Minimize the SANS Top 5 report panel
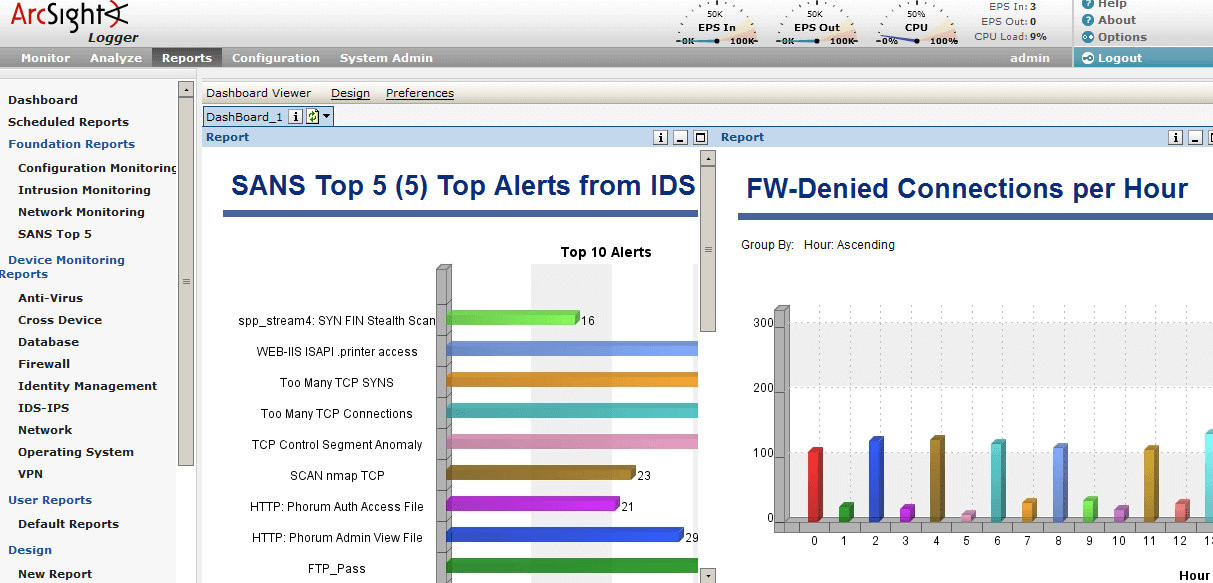This screenshot has width=1213, height=583. pyautogui.click(x=680, y=138)
